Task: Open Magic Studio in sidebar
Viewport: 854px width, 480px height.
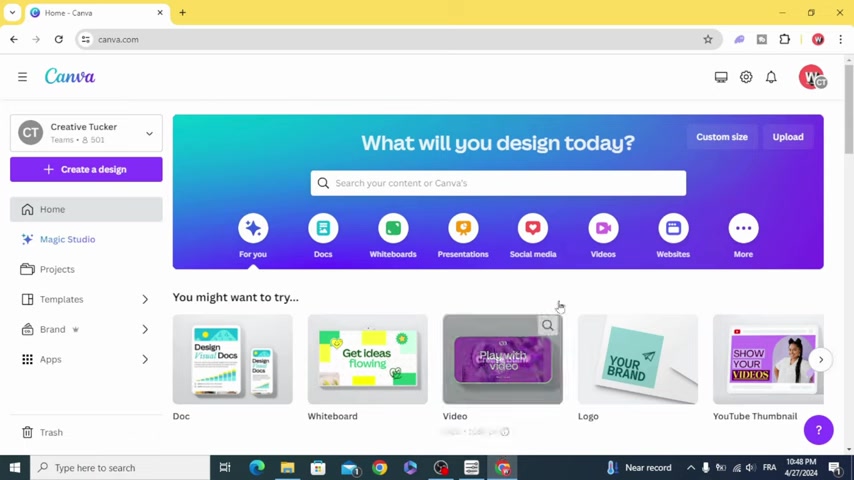Action: pos(86,239)
